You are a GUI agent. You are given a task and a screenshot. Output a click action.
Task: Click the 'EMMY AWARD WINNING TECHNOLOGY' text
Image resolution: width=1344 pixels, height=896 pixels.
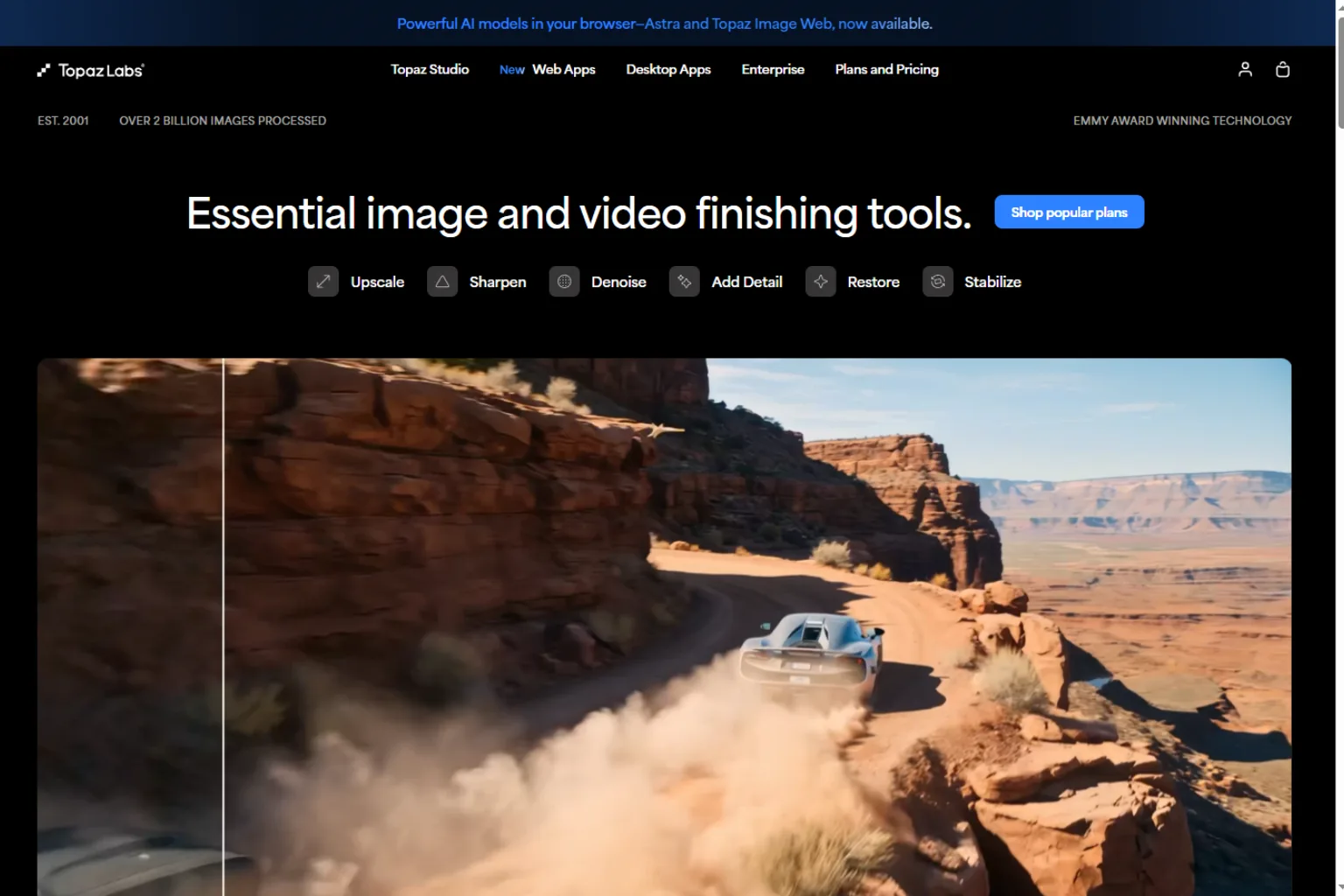1182,121
